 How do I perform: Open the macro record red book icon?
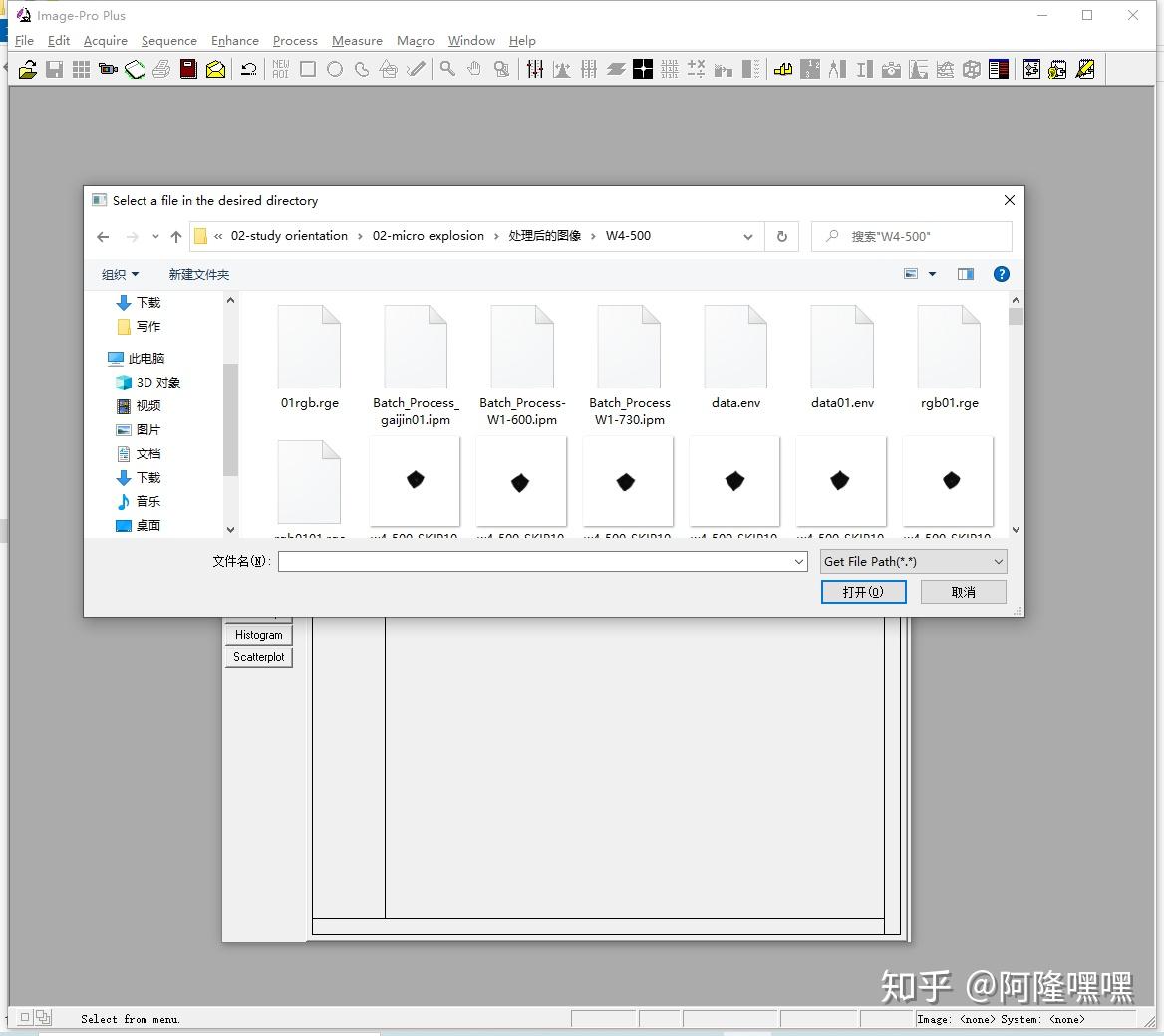(x=188, y=69)
